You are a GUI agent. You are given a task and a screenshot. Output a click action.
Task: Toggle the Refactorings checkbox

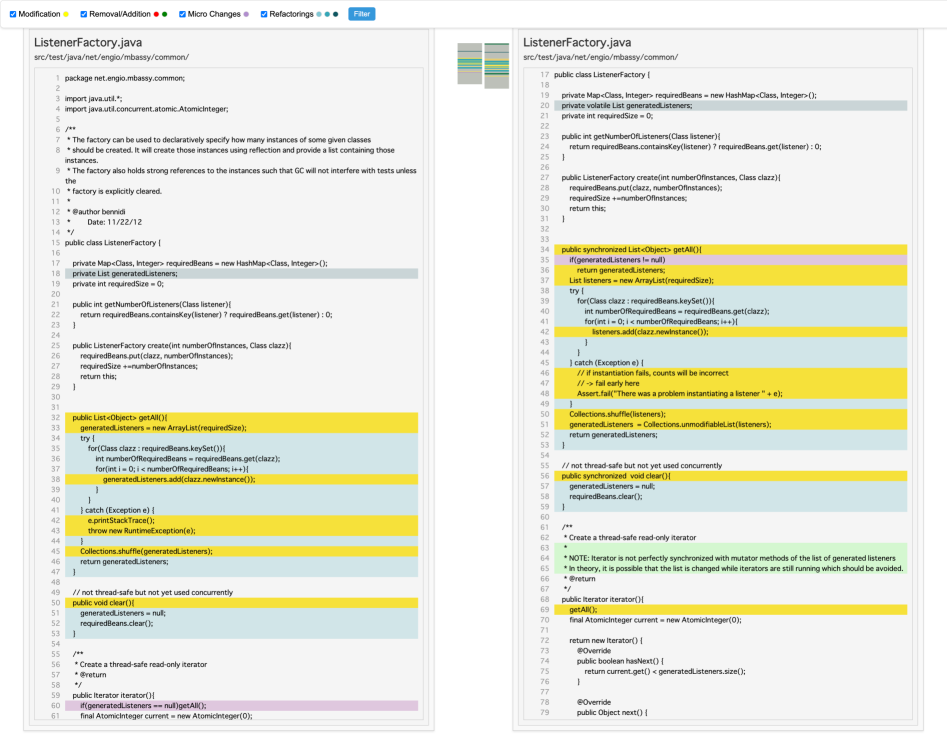pyautogui.click(x=264, y=14)
